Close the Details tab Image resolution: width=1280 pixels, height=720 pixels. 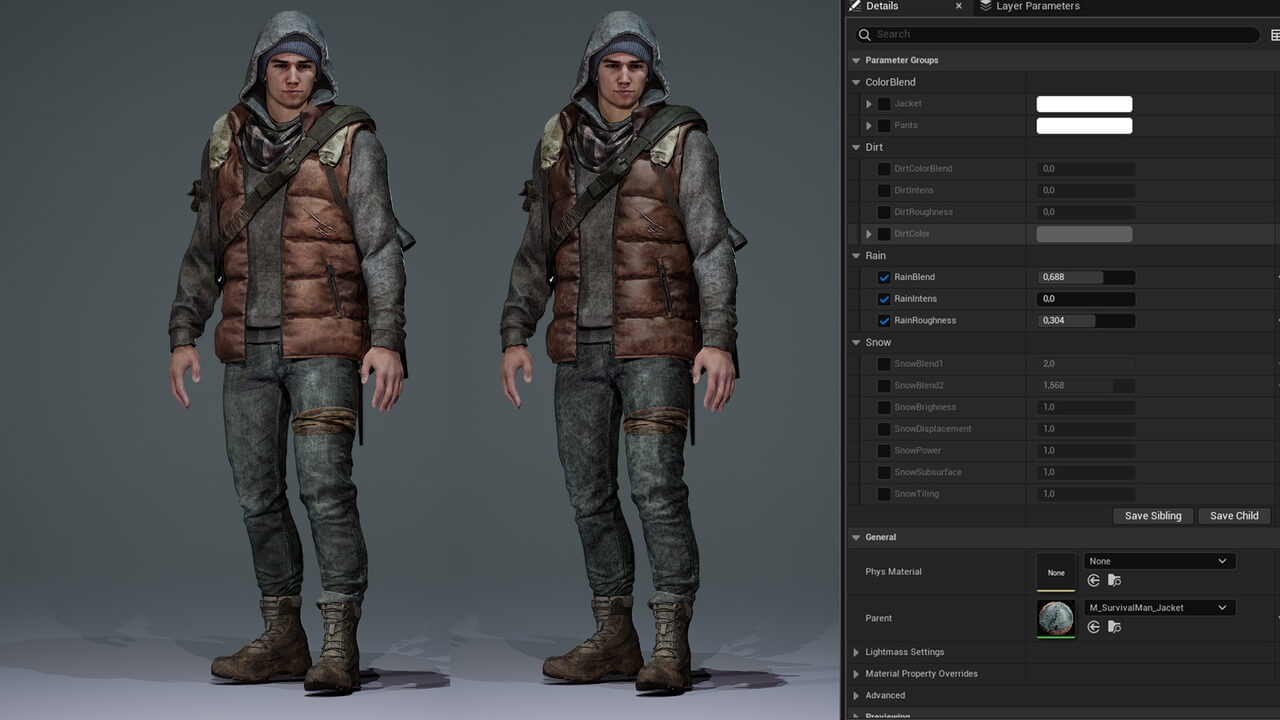959,6
